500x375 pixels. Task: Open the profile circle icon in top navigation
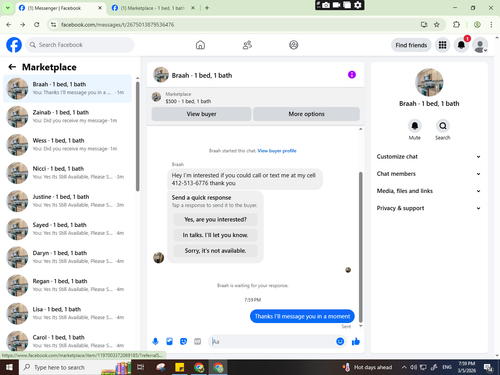point(294,45)
